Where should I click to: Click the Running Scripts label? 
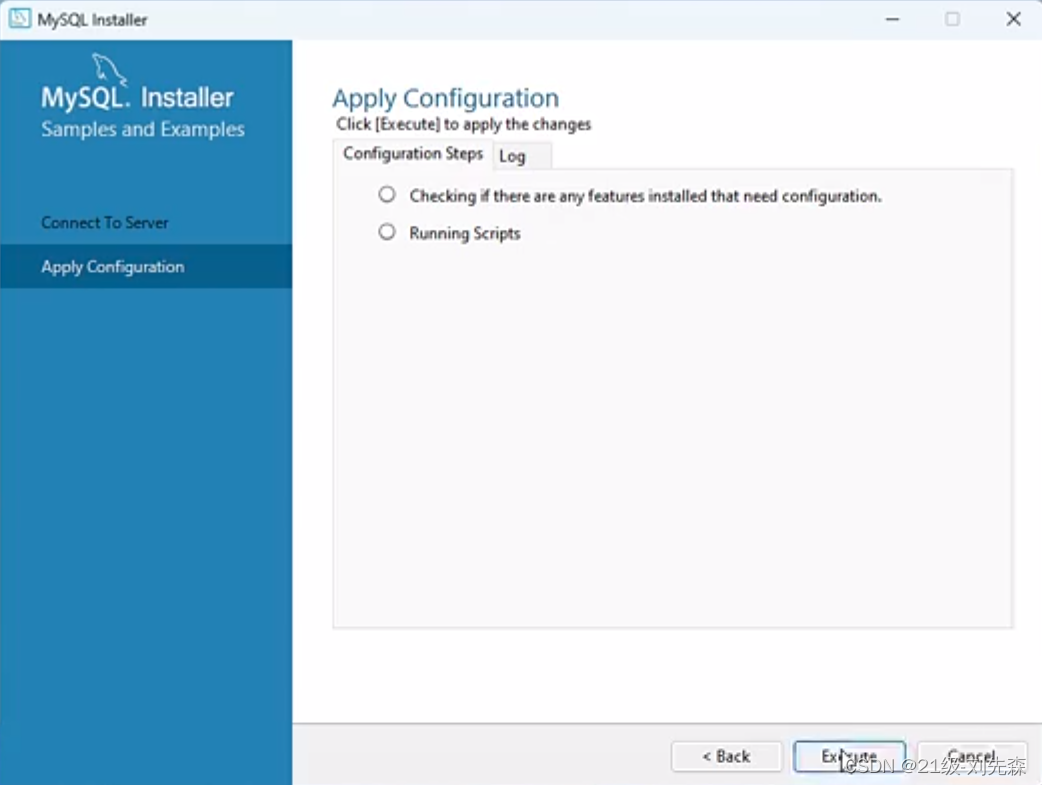[x=464, y=232]
